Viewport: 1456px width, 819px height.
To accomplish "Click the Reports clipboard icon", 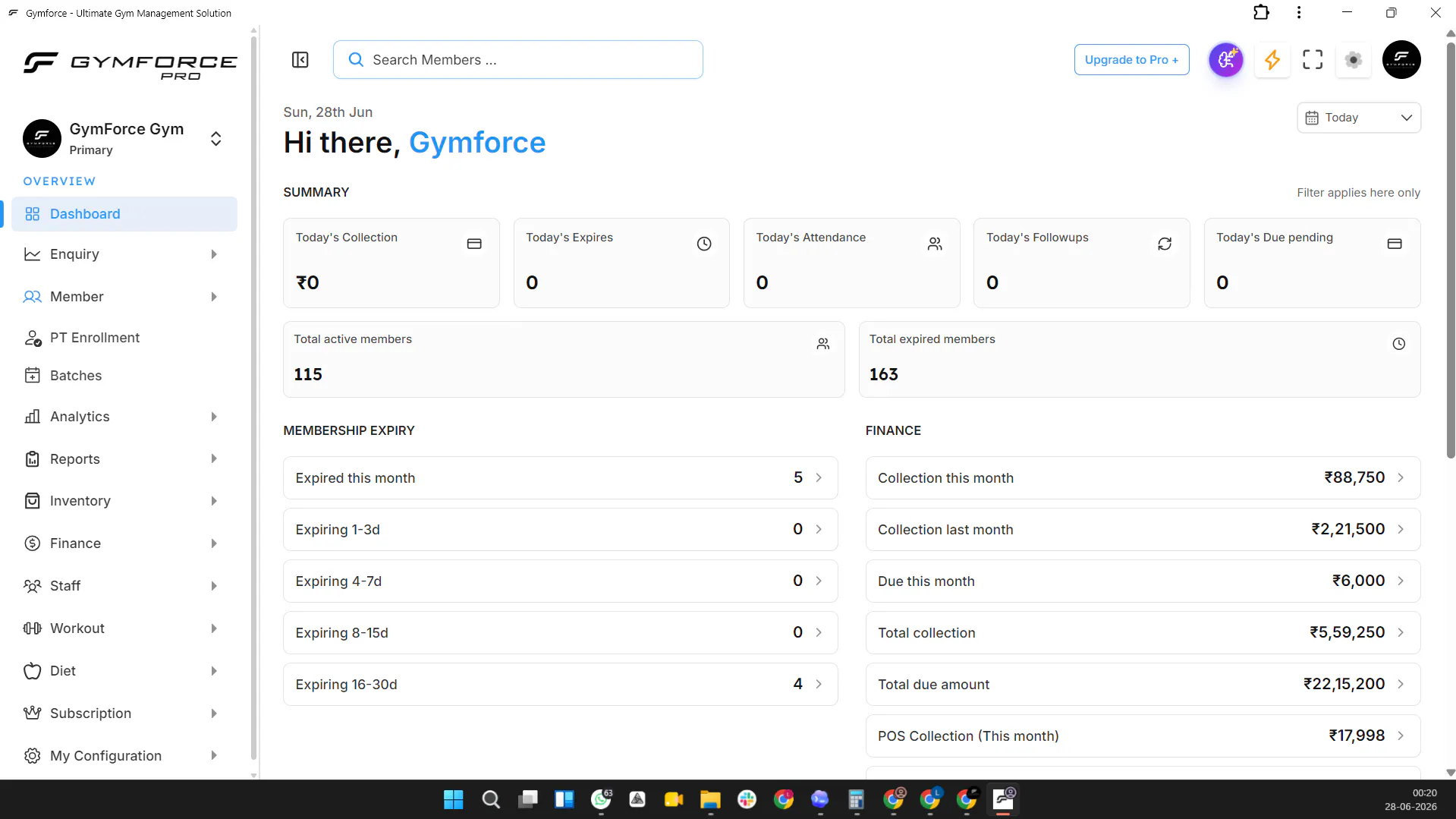I will click(32, 459).
